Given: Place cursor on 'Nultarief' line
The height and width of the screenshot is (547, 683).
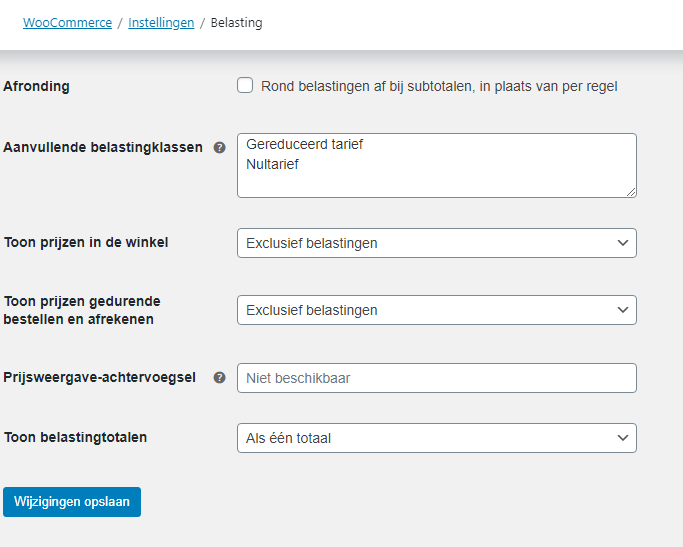Looking at the screenshot, I should (x=272, y=164).
